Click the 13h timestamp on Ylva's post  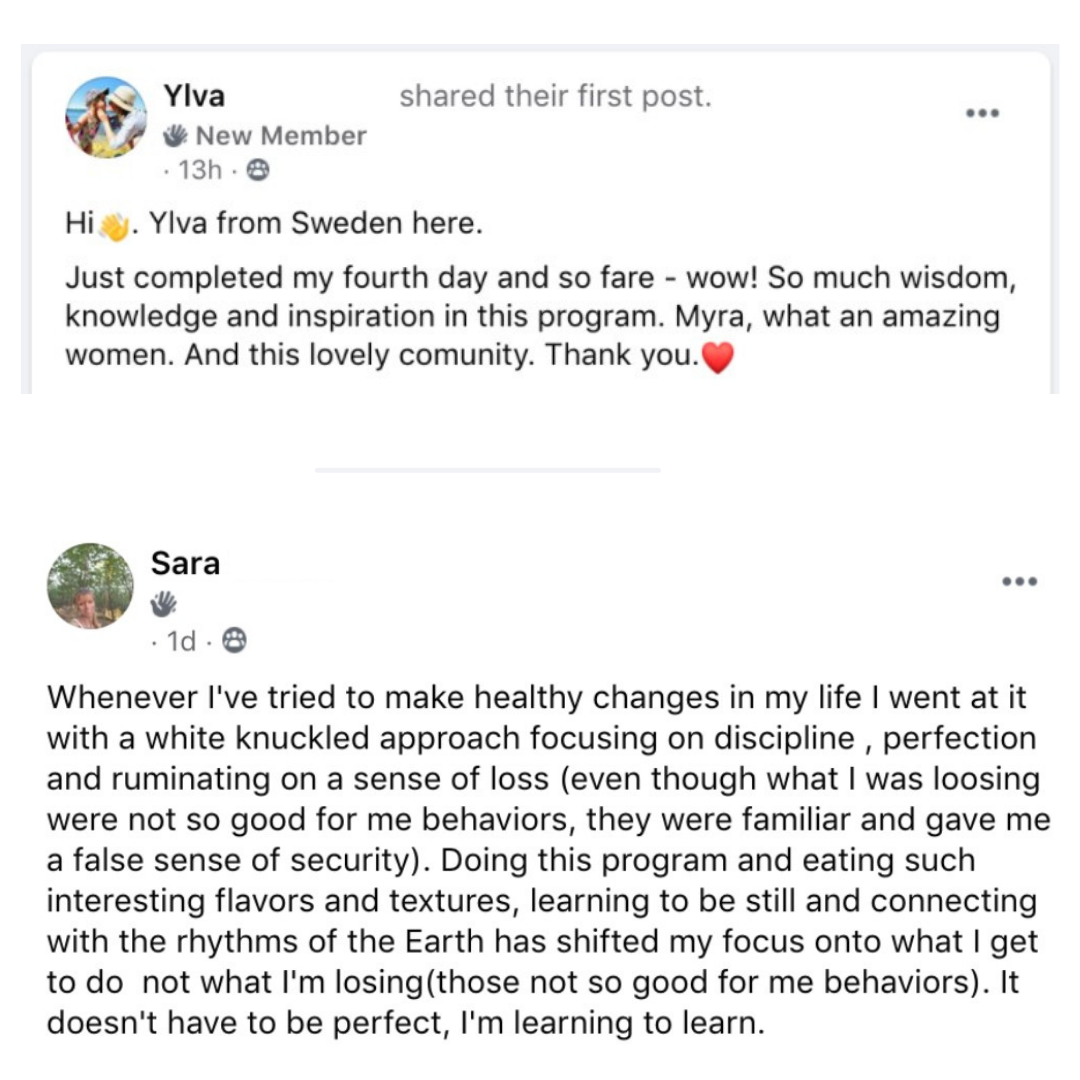200,169
